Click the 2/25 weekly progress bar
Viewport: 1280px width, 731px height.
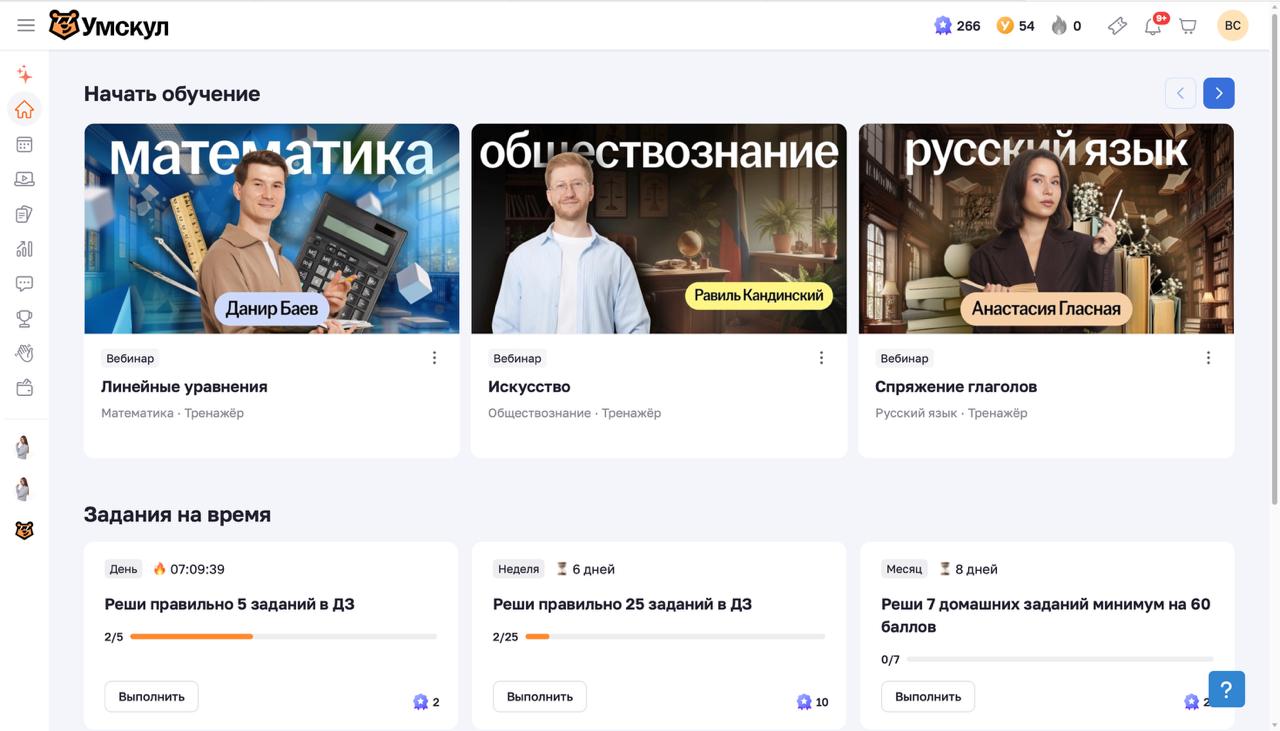click(x=675, y=637)
